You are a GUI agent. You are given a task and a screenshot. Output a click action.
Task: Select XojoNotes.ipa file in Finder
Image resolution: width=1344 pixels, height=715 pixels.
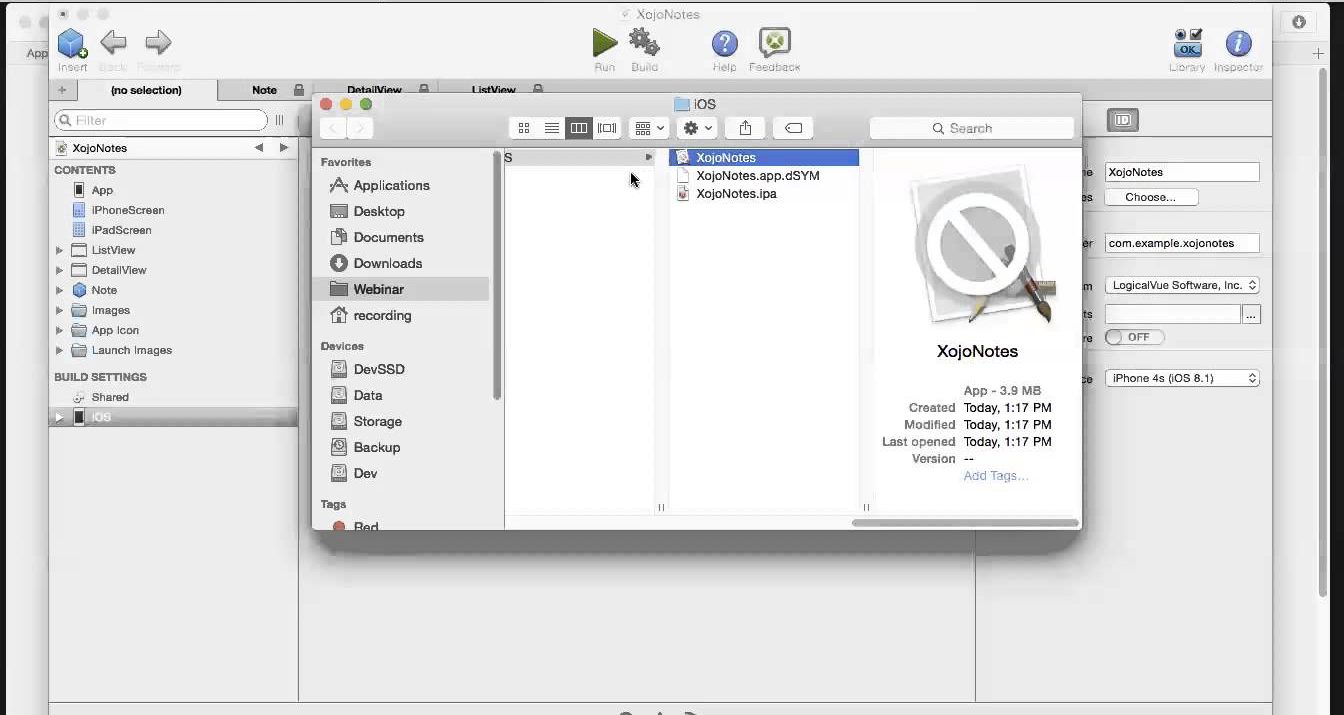coord(736,194)
